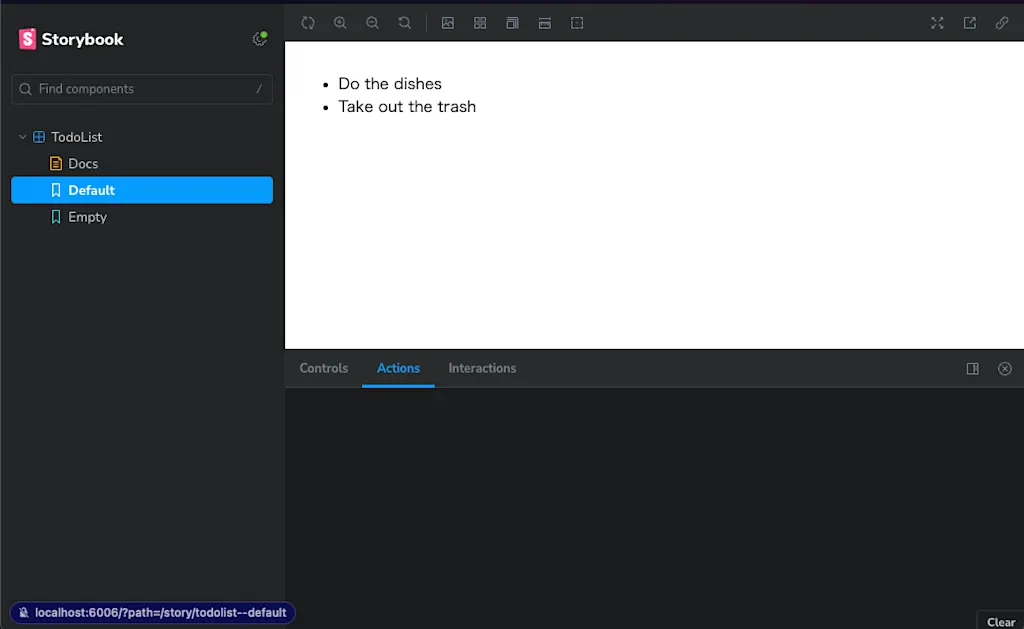Close the addon panel
Screen dimensions: 1024x629
(1005, 369)
